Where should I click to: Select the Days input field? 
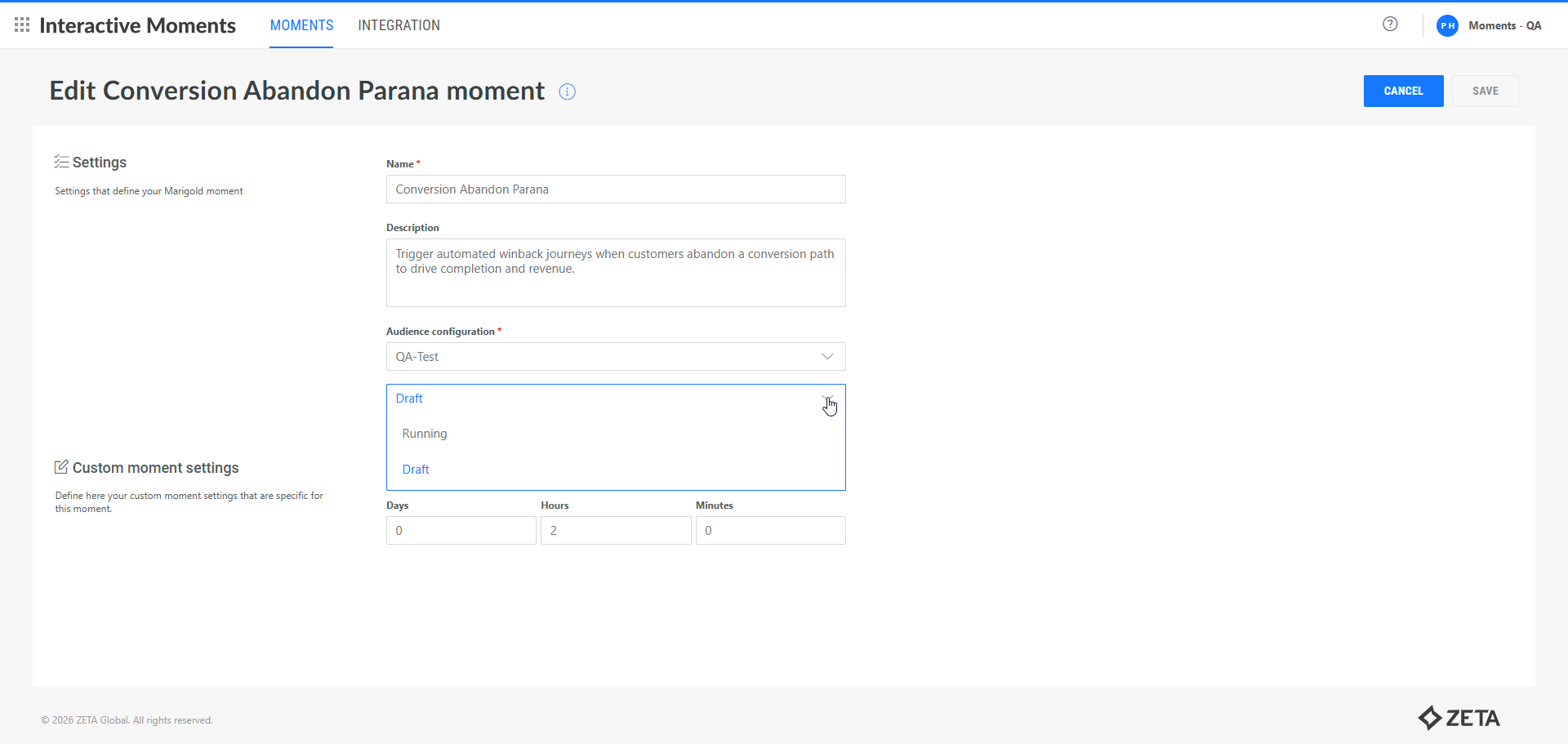point(461,531)
